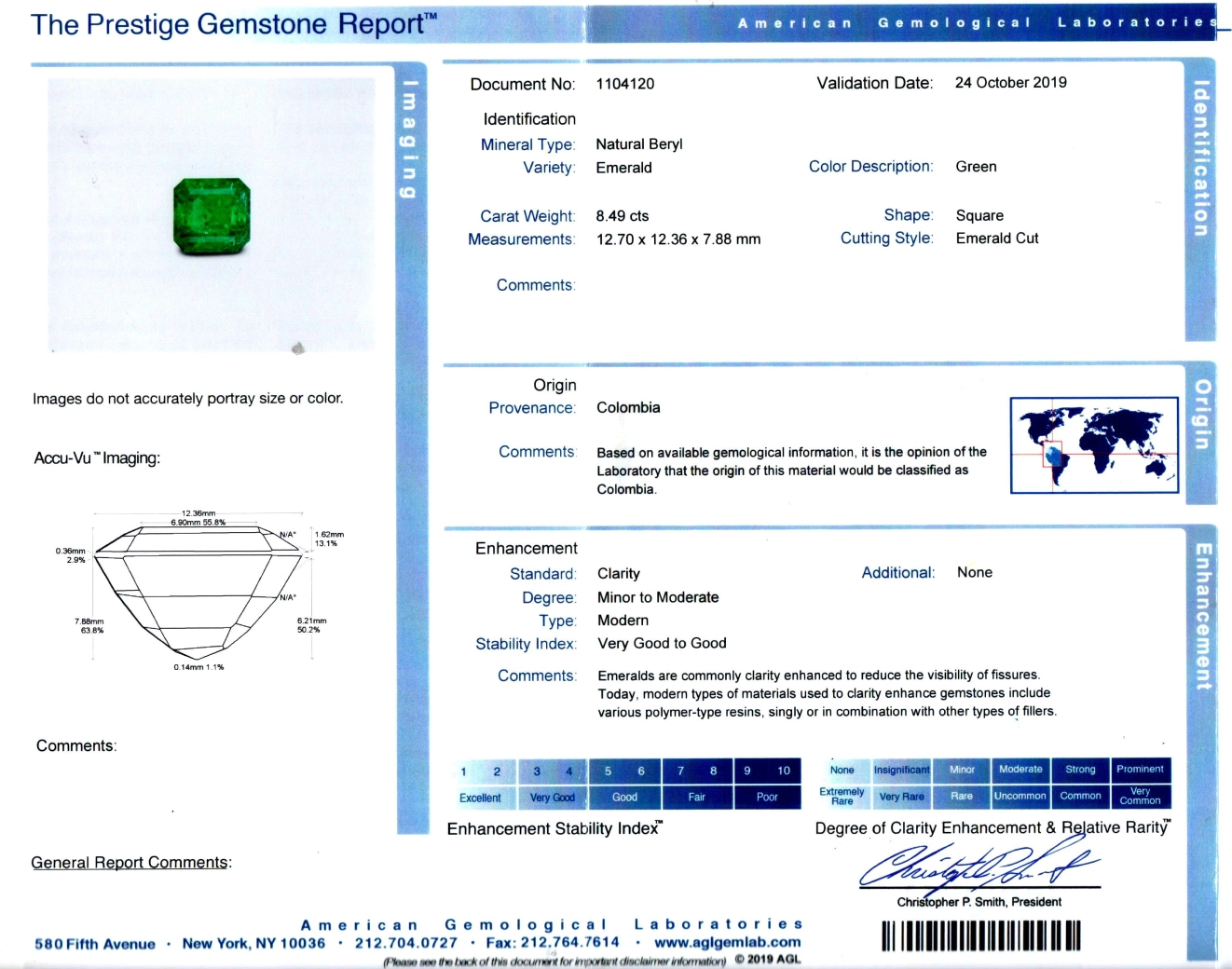Click the 'Very Rare' rarity cell
The image size is (1232, 969).
tap(901, 796)
